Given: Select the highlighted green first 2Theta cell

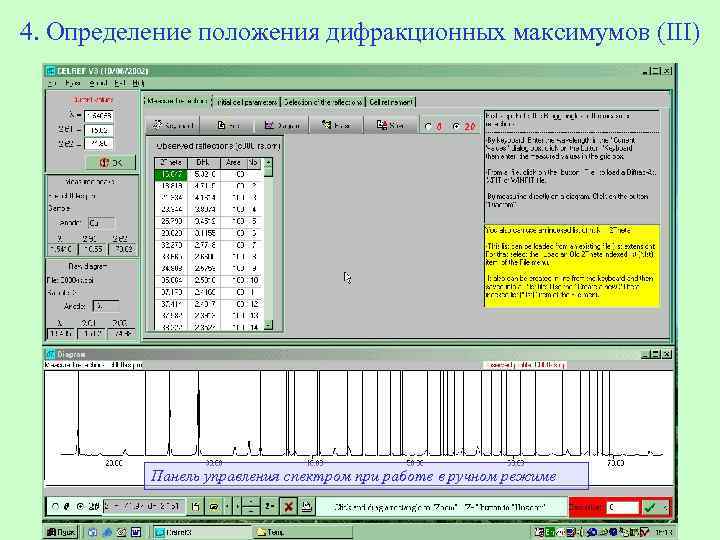Looking at the screenshot, I should (x=171, y=174).
